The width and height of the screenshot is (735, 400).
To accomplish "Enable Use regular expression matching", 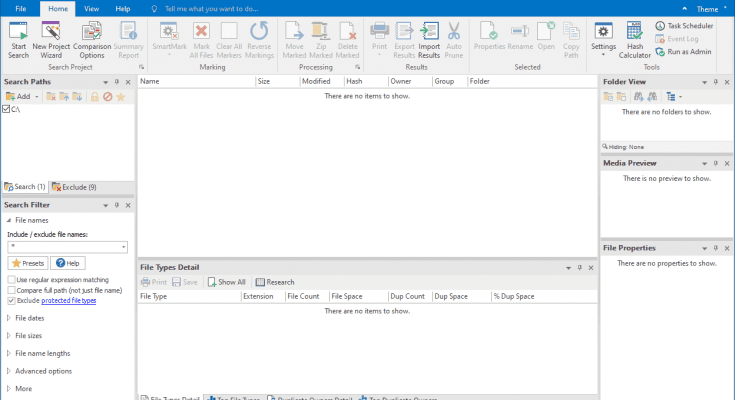I will click(11, 280).
